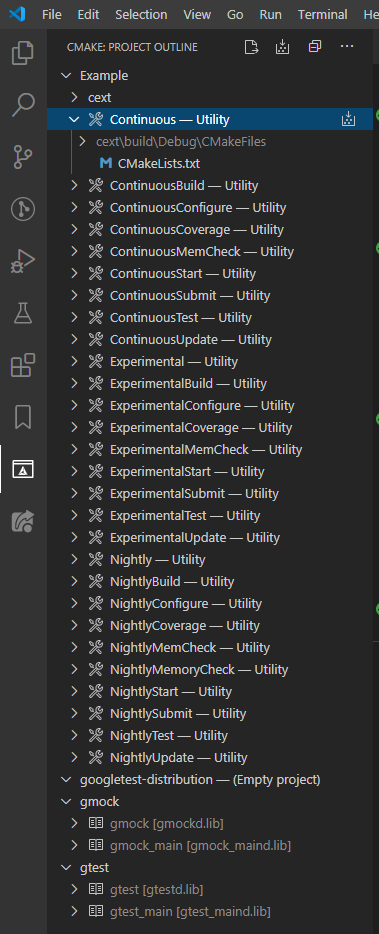Select the CMake view in activity bar
The image size is (379, 934).
click(x=23, y=469)
